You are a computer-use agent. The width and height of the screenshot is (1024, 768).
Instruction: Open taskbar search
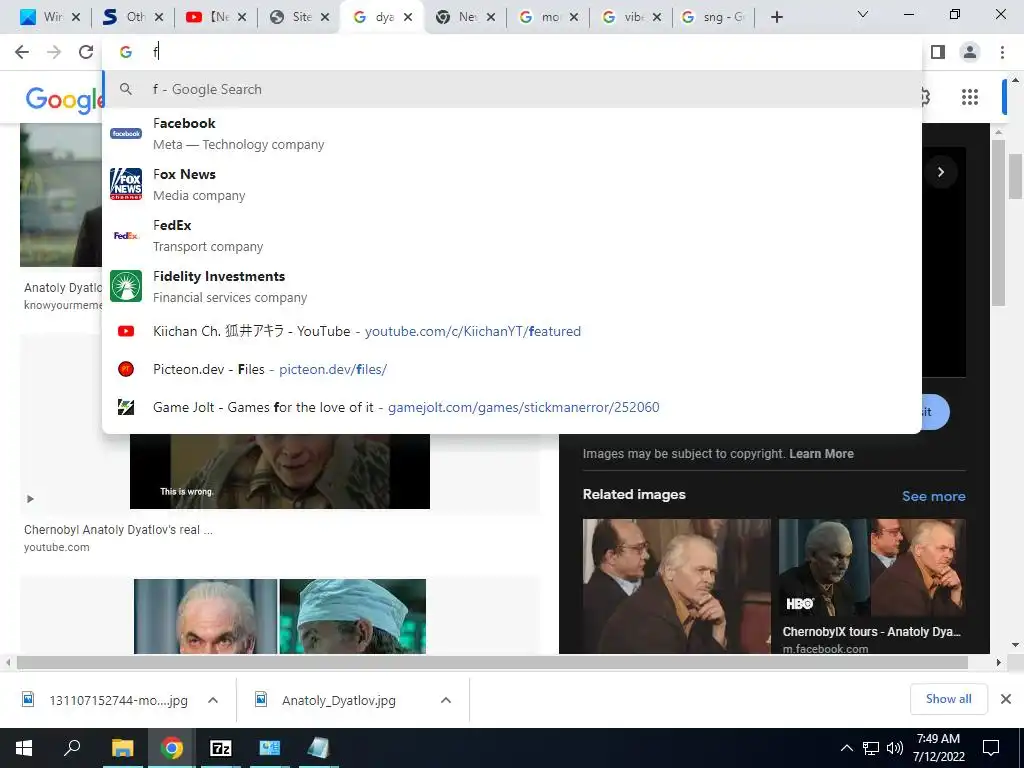[x=72, y=748]
